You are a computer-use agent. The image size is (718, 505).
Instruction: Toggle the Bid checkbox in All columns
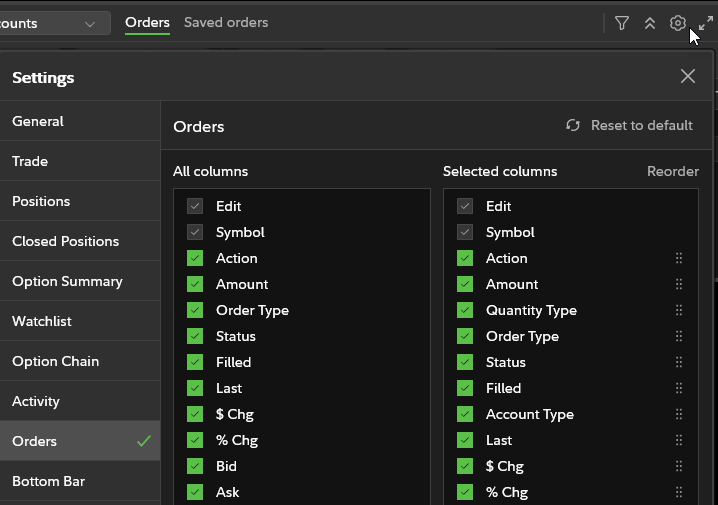[195, 466]
